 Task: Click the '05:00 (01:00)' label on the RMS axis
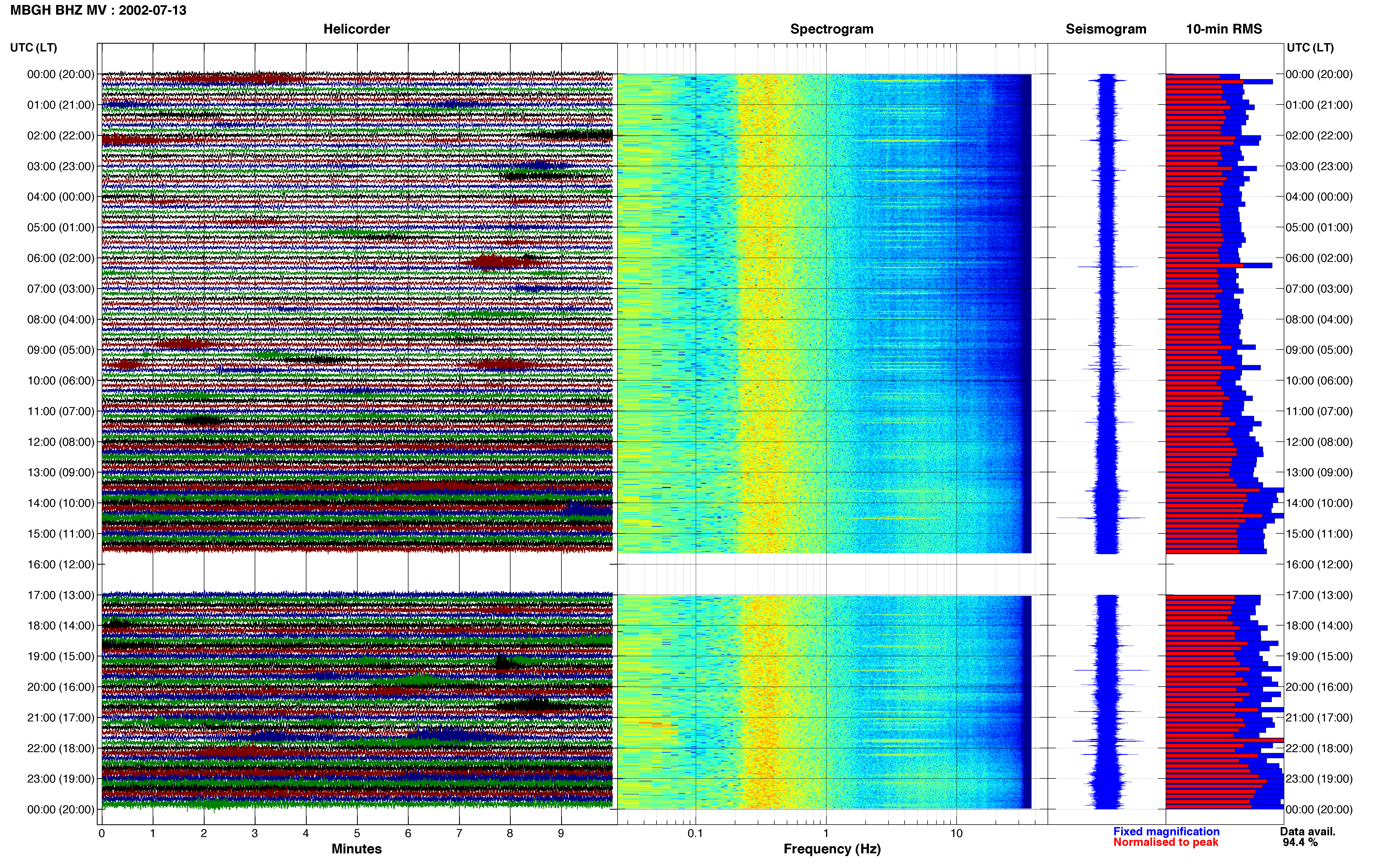click(x=1319, y=227)
